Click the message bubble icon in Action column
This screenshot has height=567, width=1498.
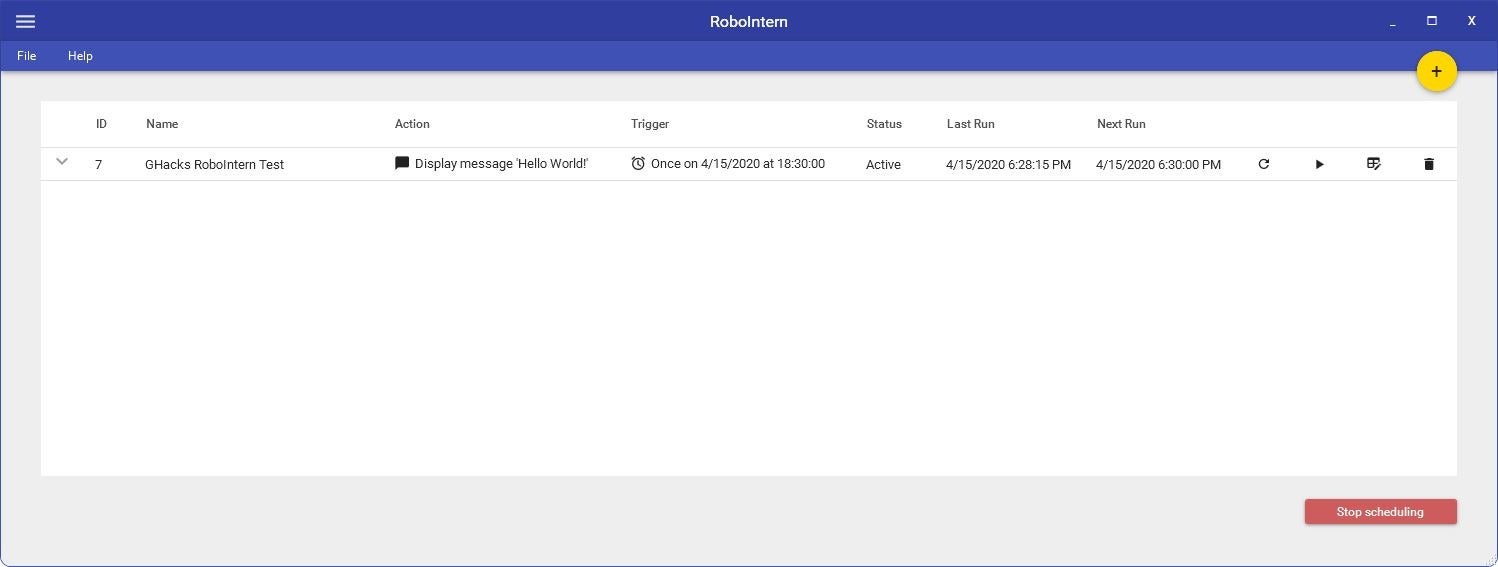click(402, 163)
